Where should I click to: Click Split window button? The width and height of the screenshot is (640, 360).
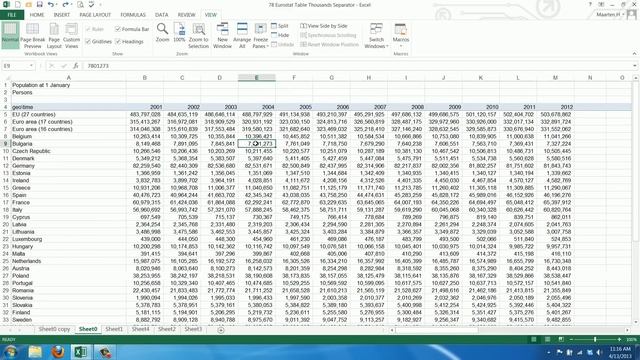pos(280,26)
